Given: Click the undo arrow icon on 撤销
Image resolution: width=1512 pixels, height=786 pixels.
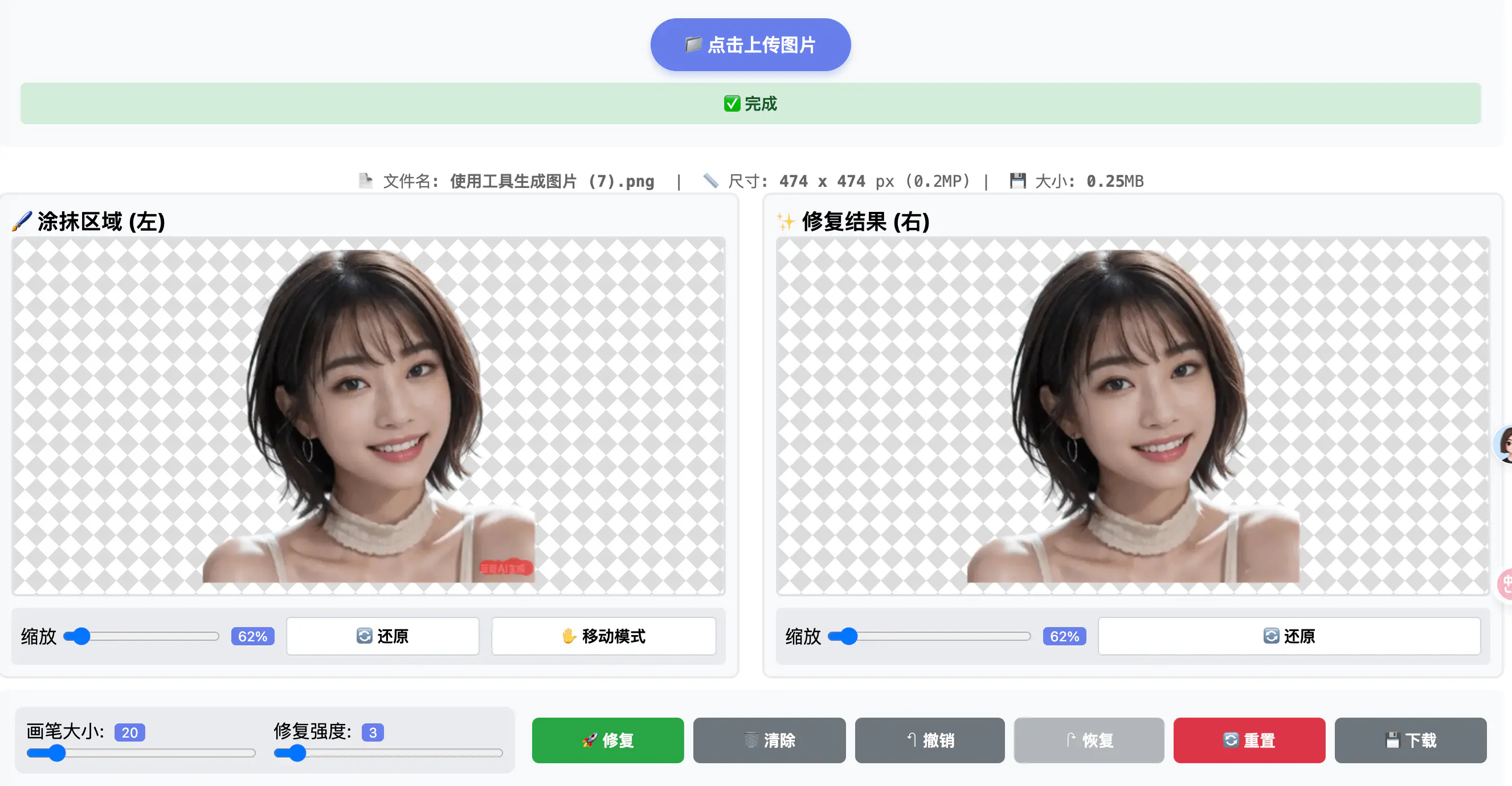Looking at the screenshot, I should pos(912,740).
